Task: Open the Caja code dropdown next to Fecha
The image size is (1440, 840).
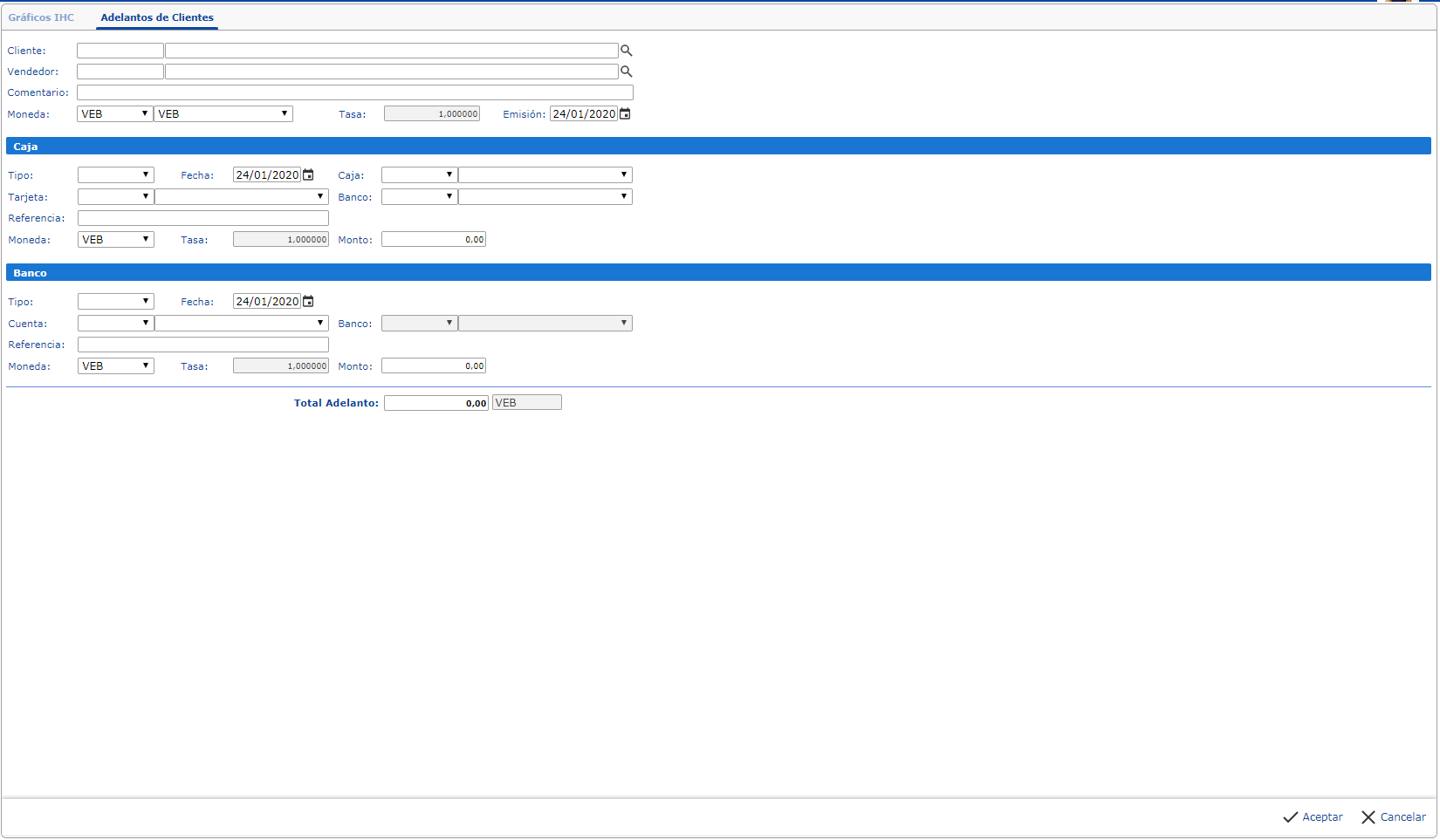Action: coord(419,175)
